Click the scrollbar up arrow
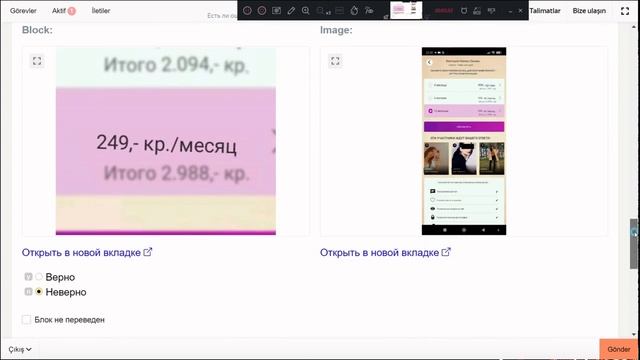This screenshot has width=640, height=360. 634,27
